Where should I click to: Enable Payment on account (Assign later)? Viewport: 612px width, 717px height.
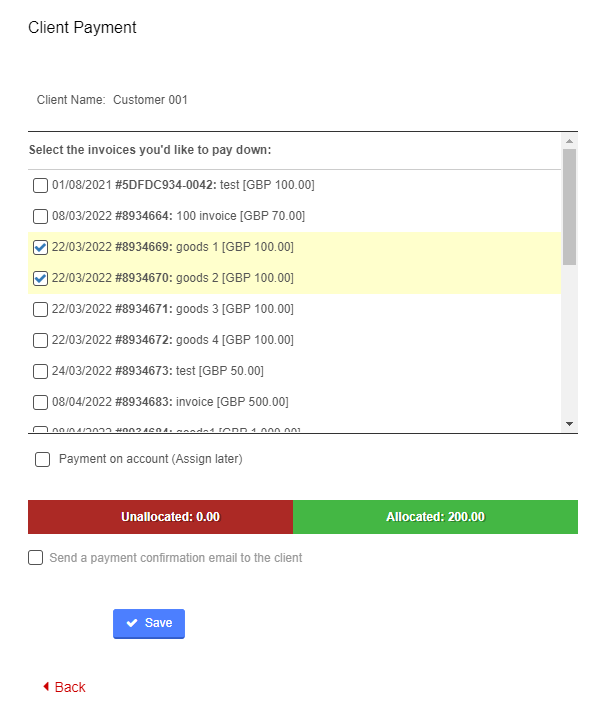pyautogui.click(x=43, y=459)
